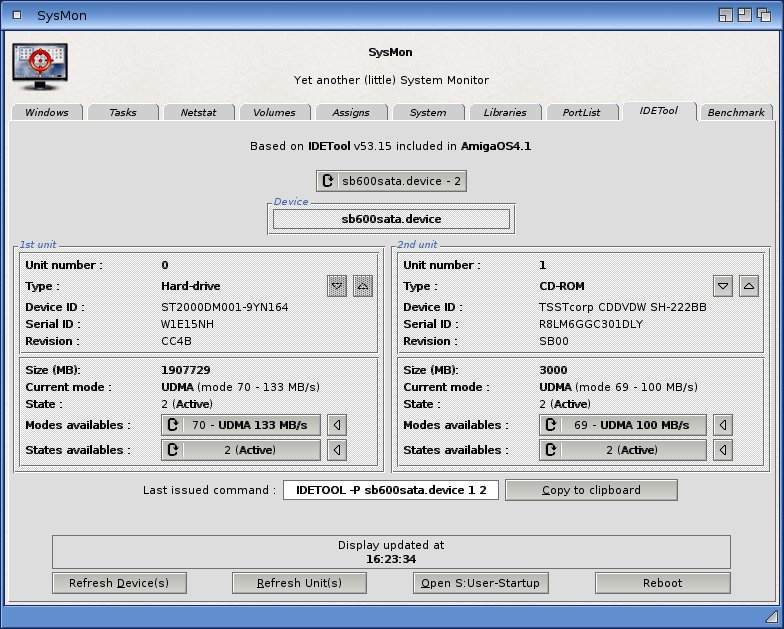Click the Refresh Unit(s) button

[x=300, y=583]
